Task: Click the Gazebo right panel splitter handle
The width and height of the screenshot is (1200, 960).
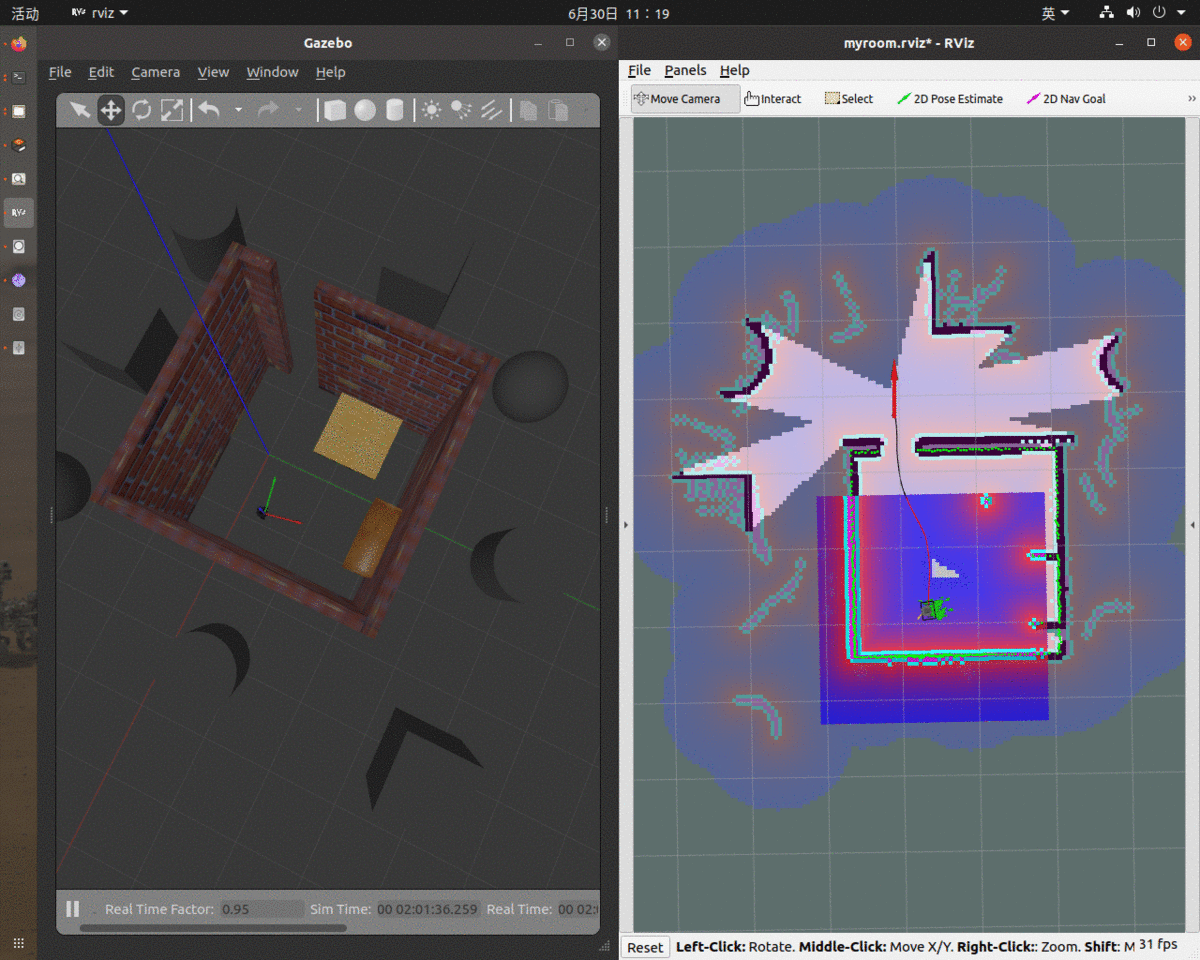Action: point(604,514)
